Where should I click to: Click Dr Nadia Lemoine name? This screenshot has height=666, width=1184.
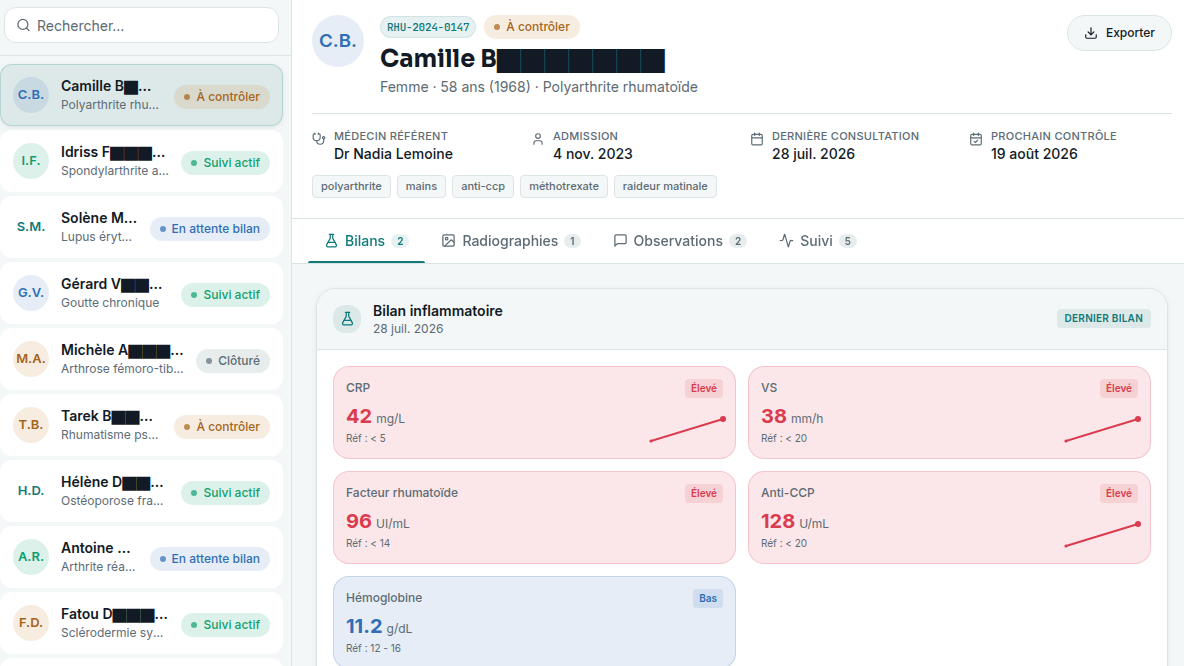click(x=393, y=154)
